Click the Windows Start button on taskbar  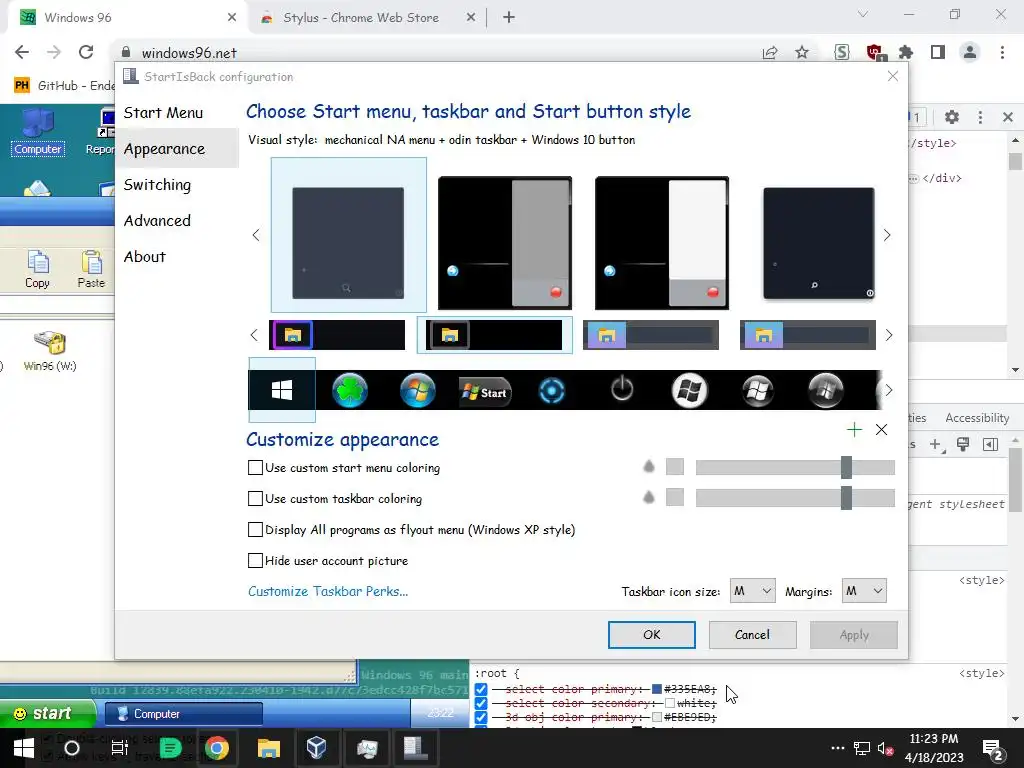click(x=24, y=748)
